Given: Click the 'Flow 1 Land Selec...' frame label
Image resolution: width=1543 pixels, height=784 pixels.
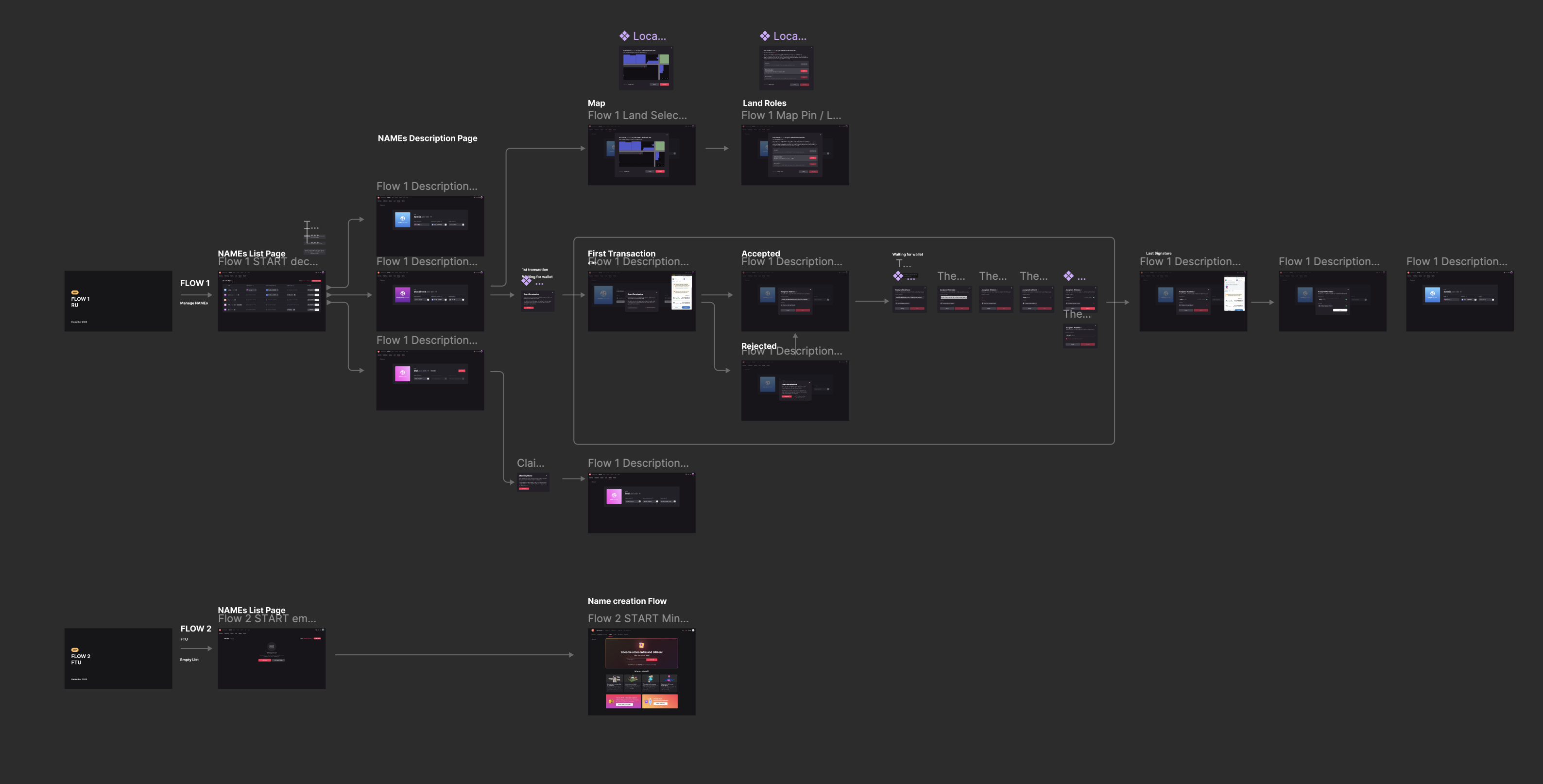Looking at the screenshot, I should 637,116.
